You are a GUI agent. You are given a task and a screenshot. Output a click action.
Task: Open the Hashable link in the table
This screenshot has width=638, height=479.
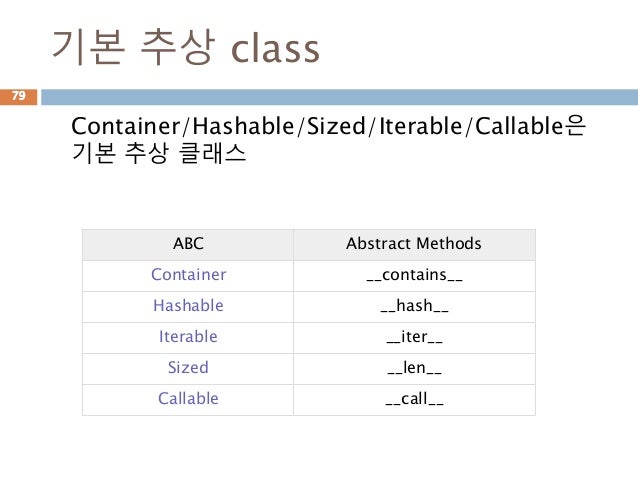click(x=188, y=305)
